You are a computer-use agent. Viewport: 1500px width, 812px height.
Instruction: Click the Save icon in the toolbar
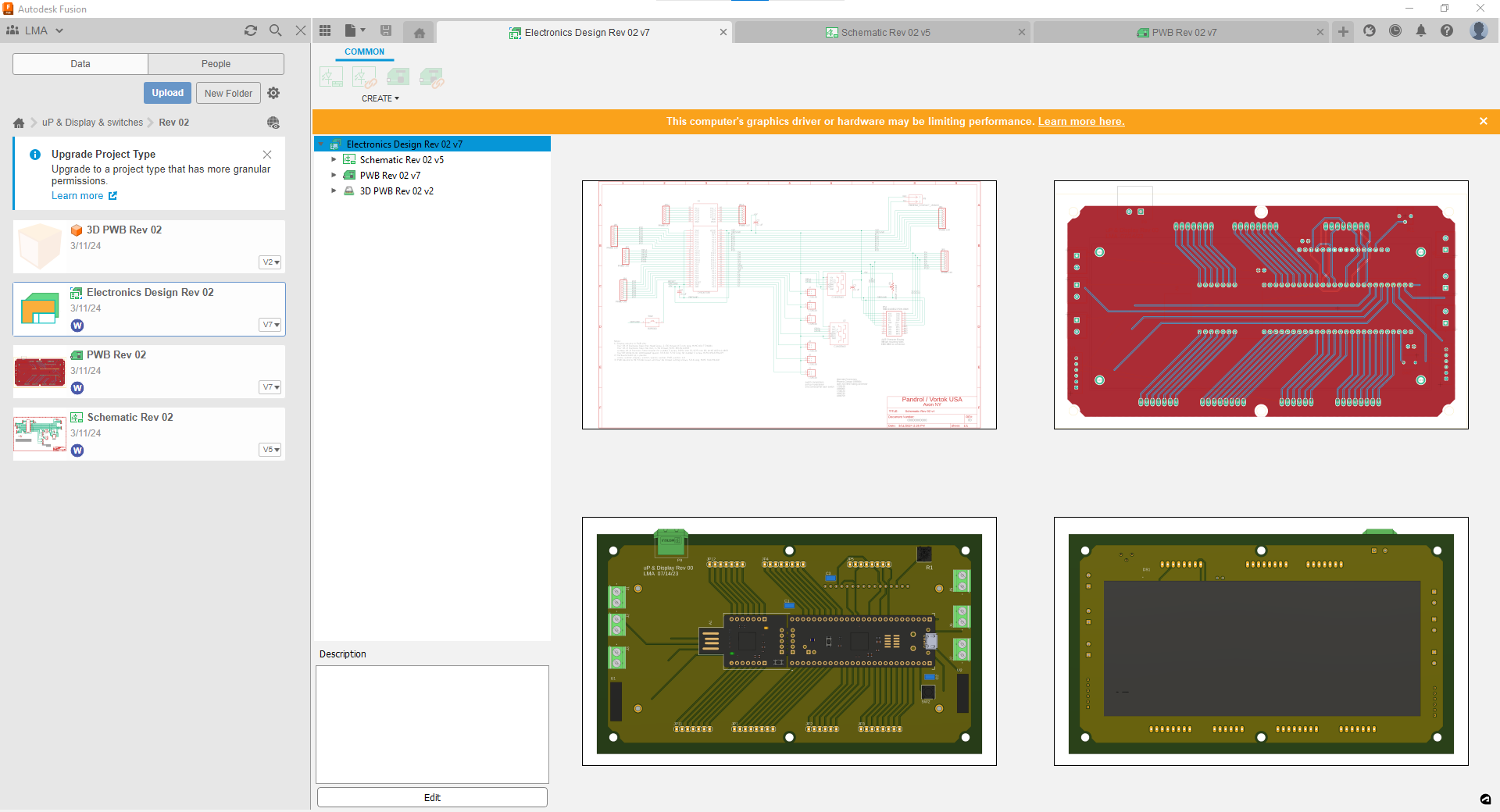click(x=385, y=30)
